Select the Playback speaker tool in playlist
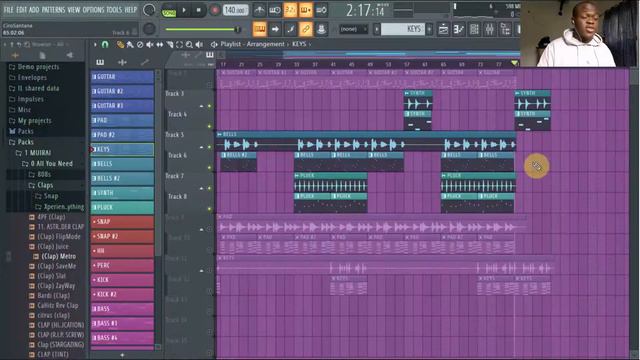The image size is (640, 360). [199, 44]
